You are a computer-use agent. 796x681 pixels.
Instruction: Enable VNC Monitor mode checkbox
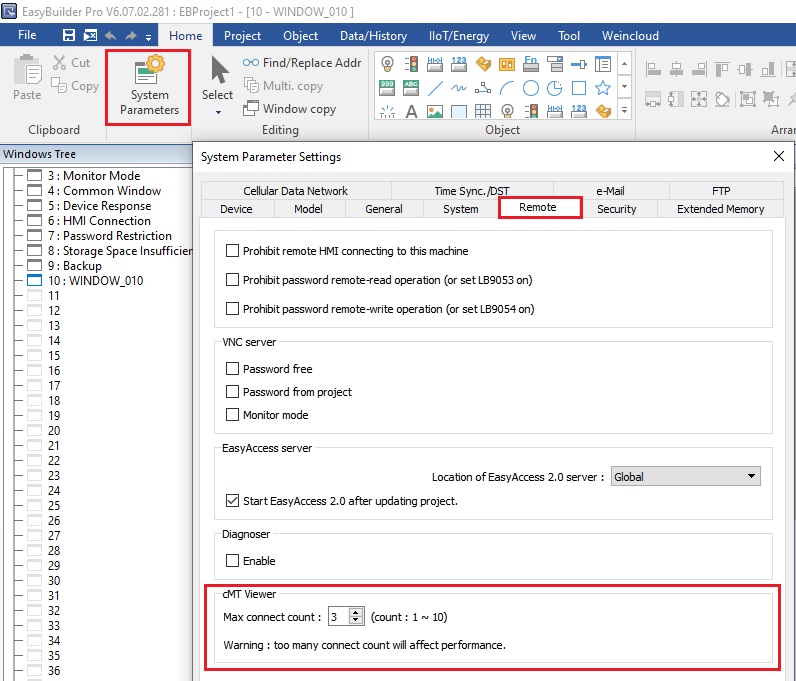[232, 415]
